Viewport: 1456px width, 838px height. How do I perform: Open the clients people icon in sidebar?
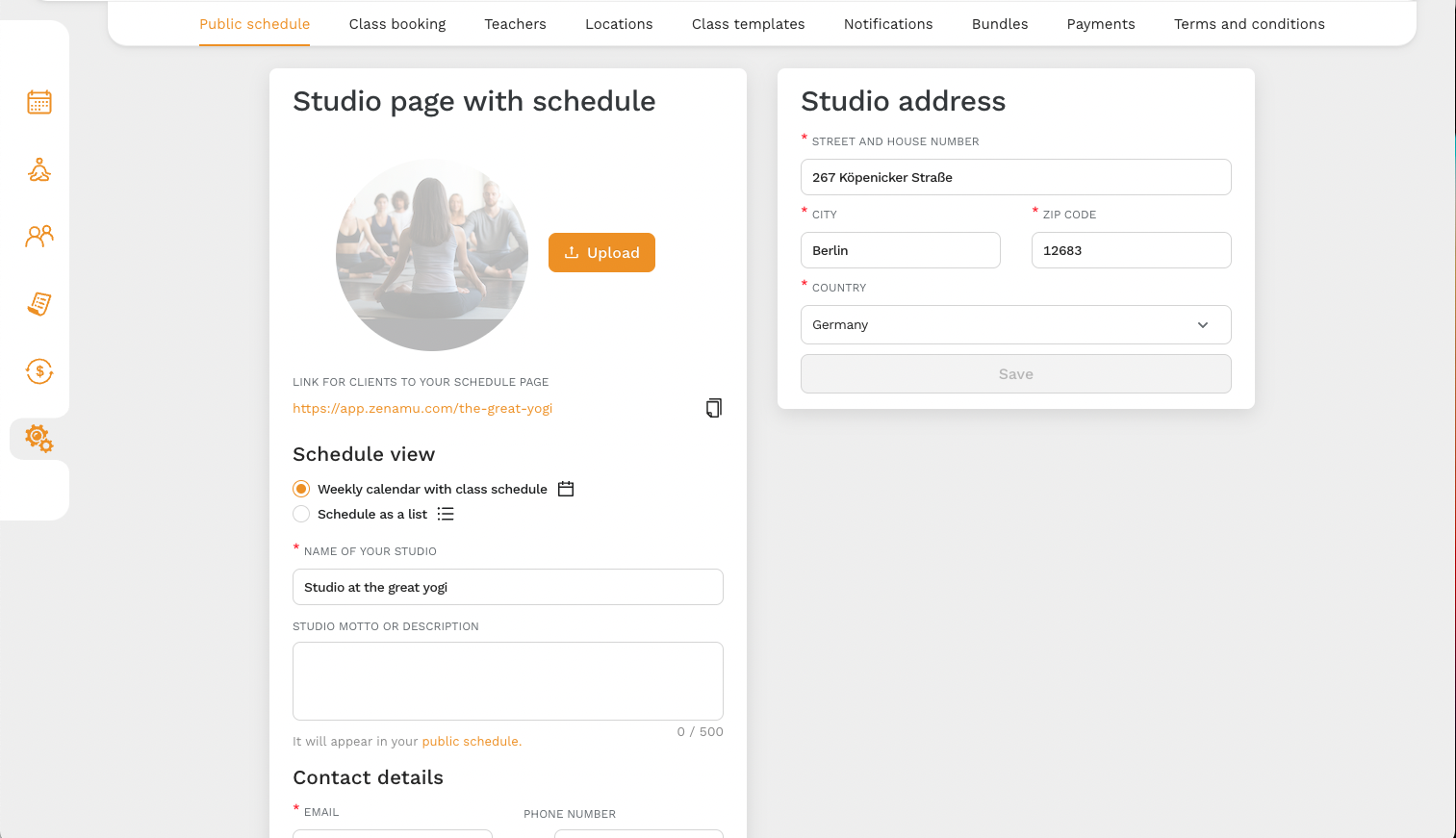[x=39, y=237]
